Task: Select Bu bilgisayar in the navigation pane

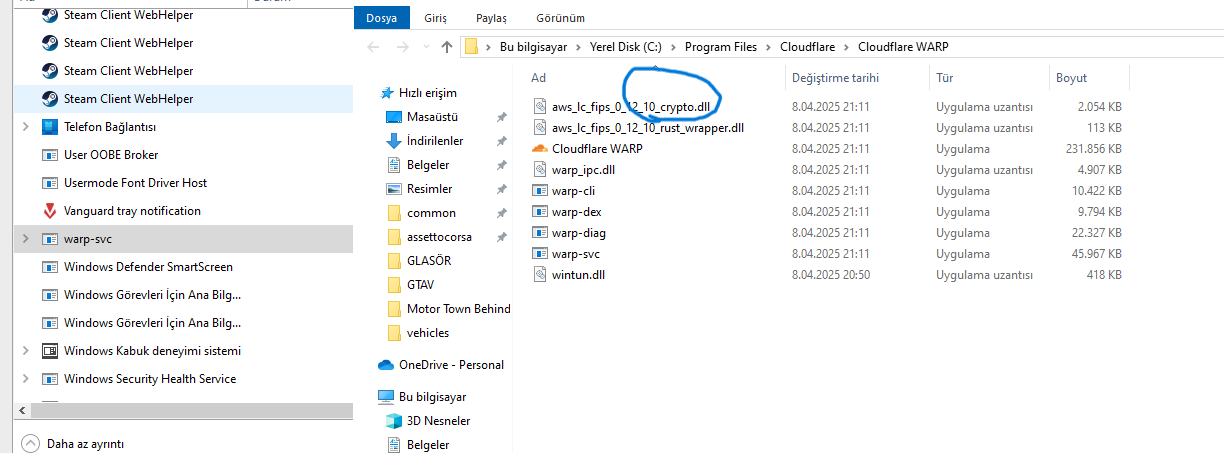Action: pos(434,397)
